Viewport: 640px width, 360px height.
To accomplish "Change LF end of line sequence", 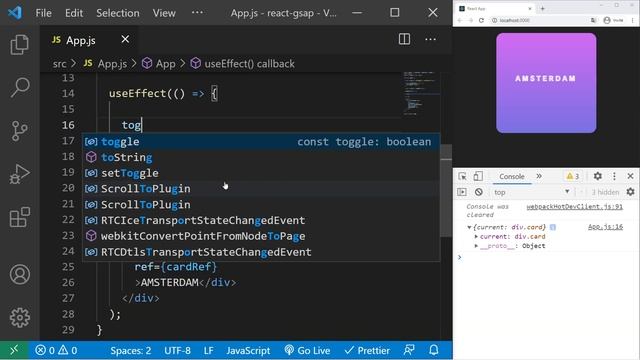I will pos(208,350).
